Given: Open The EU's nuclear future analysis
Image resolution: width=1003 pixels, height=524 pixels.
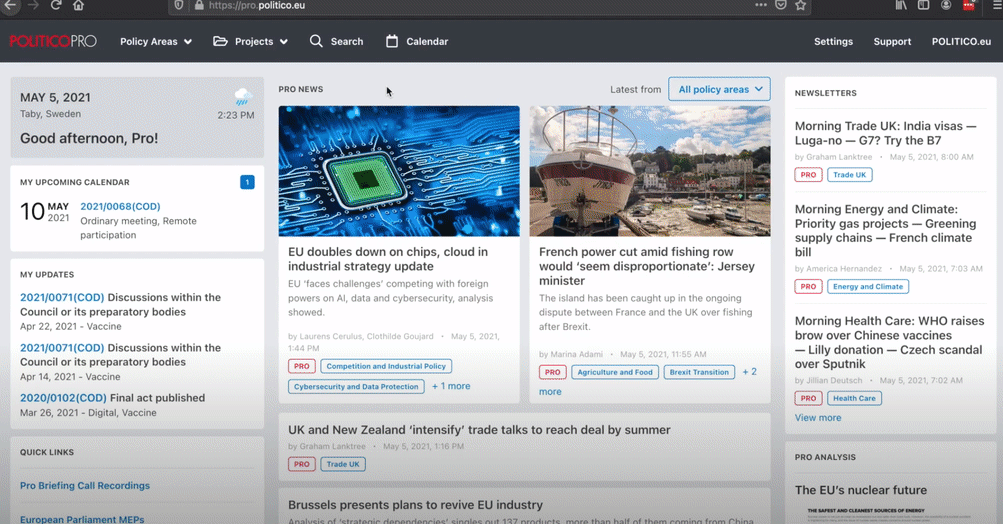Looking at the screenshot, I should (x=860, y=490).
